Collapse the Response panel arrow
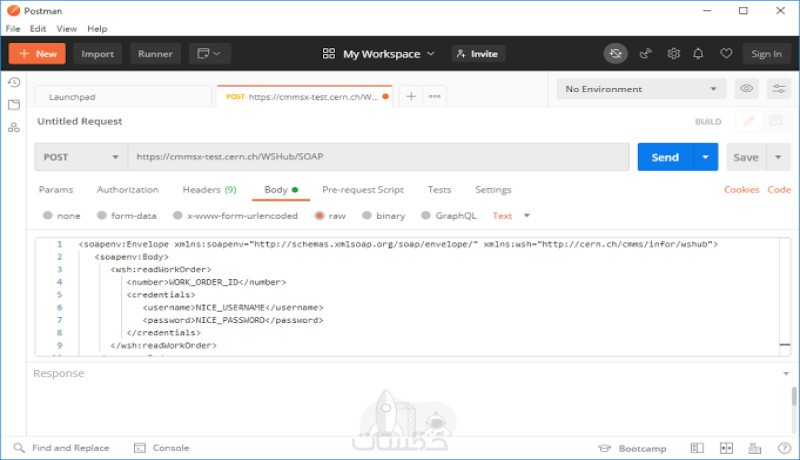Viewport: 800px width, 460px height. [786, 374]
